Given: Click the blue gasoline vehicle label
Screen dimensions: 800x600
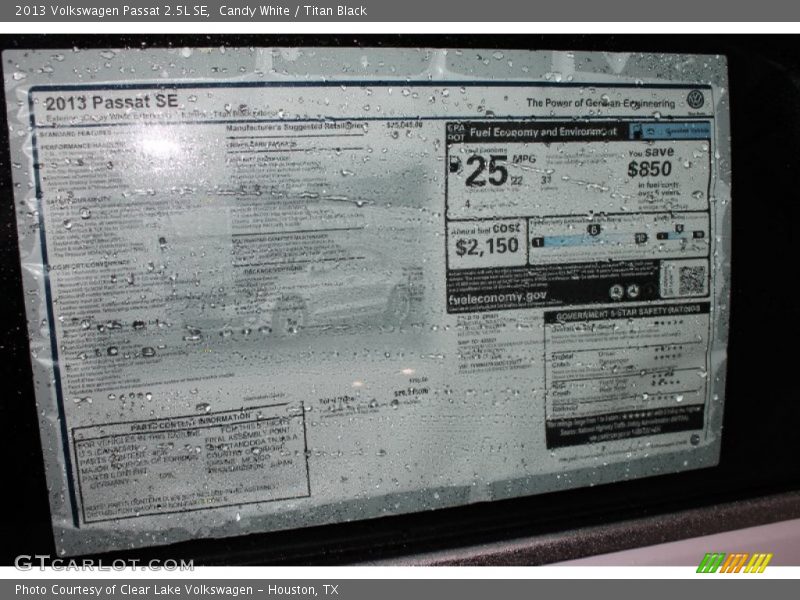Looking at the screenshot, I should [x=670, y=131].
